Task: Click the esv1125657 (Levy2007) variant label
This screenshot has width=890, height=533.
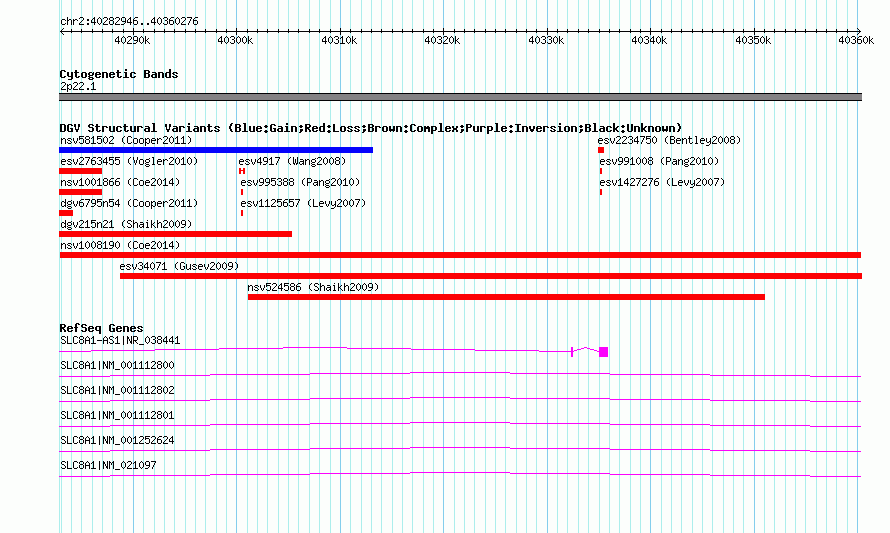Action: coord(303,203)
